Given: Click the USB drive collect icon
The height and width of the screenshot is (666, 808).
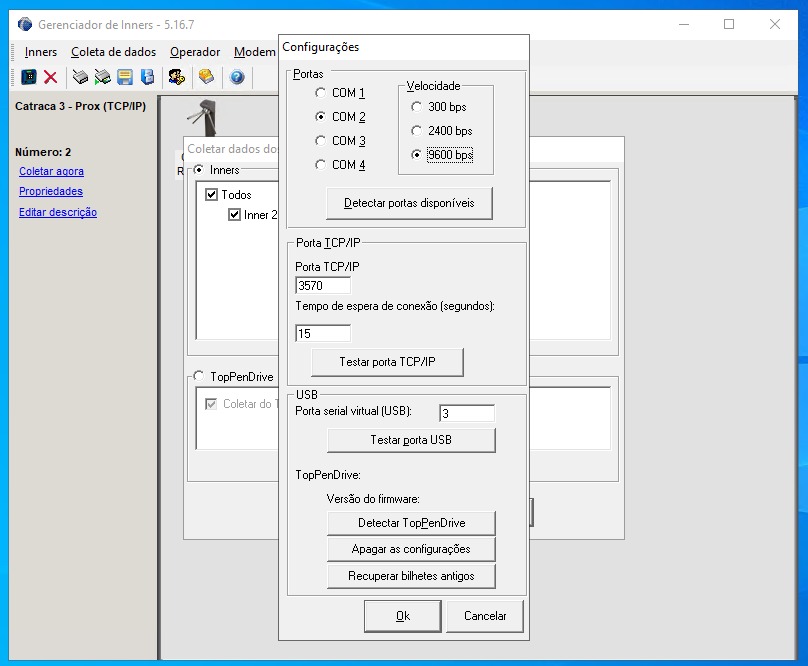Looking at the screenshot, I should [x=80, y=77].
